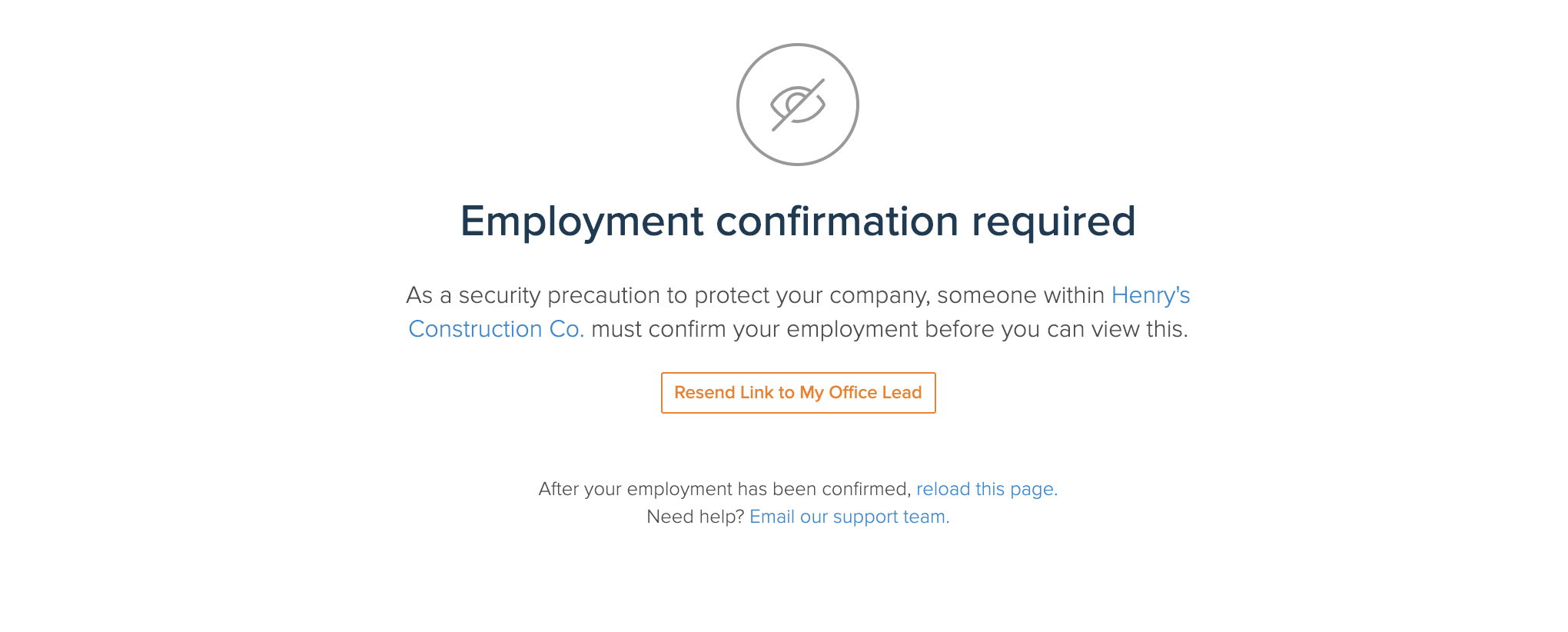Click the words Office Lead on the orange button

(x=875, y=393)
